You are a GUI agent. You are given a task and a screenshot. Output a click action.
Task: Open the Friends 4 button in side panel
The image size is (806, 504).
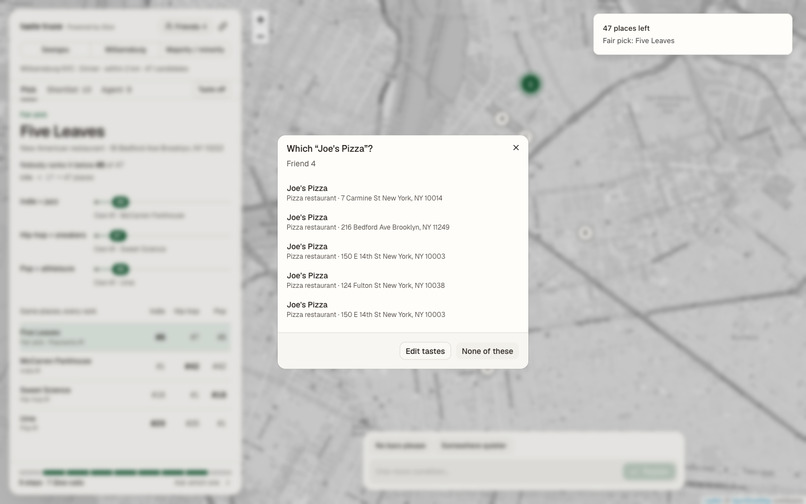tap(186, 26)
